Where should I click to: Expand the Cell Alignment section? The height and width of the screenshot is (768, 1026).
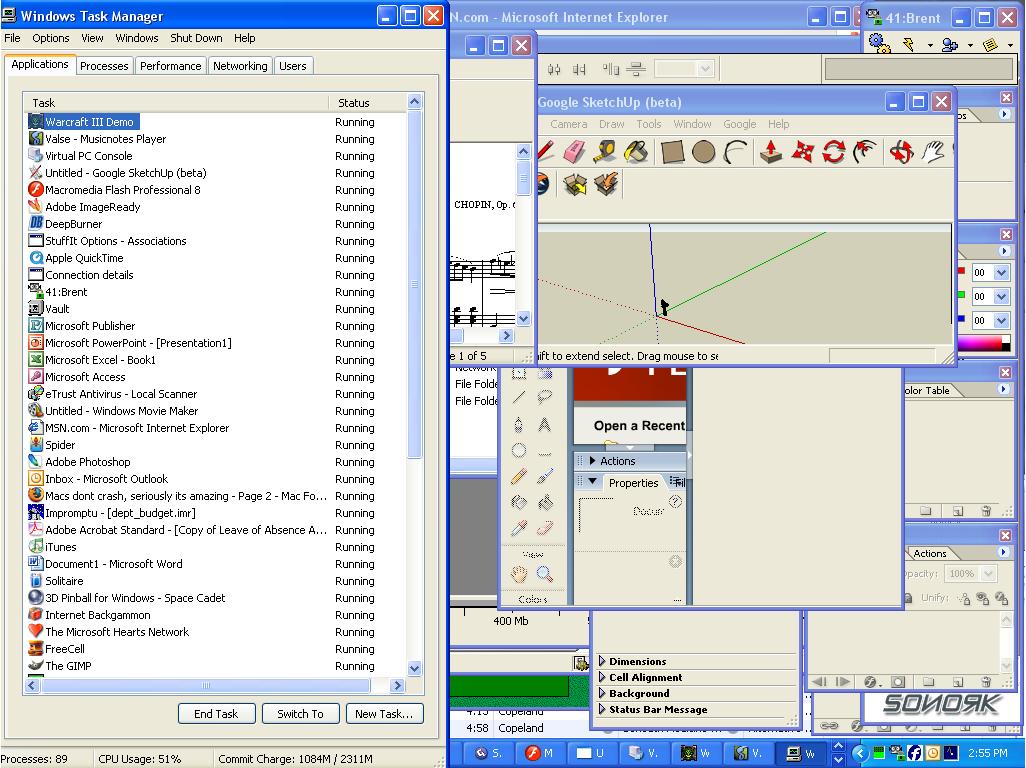pyautogui.click(x=603, y=677)
